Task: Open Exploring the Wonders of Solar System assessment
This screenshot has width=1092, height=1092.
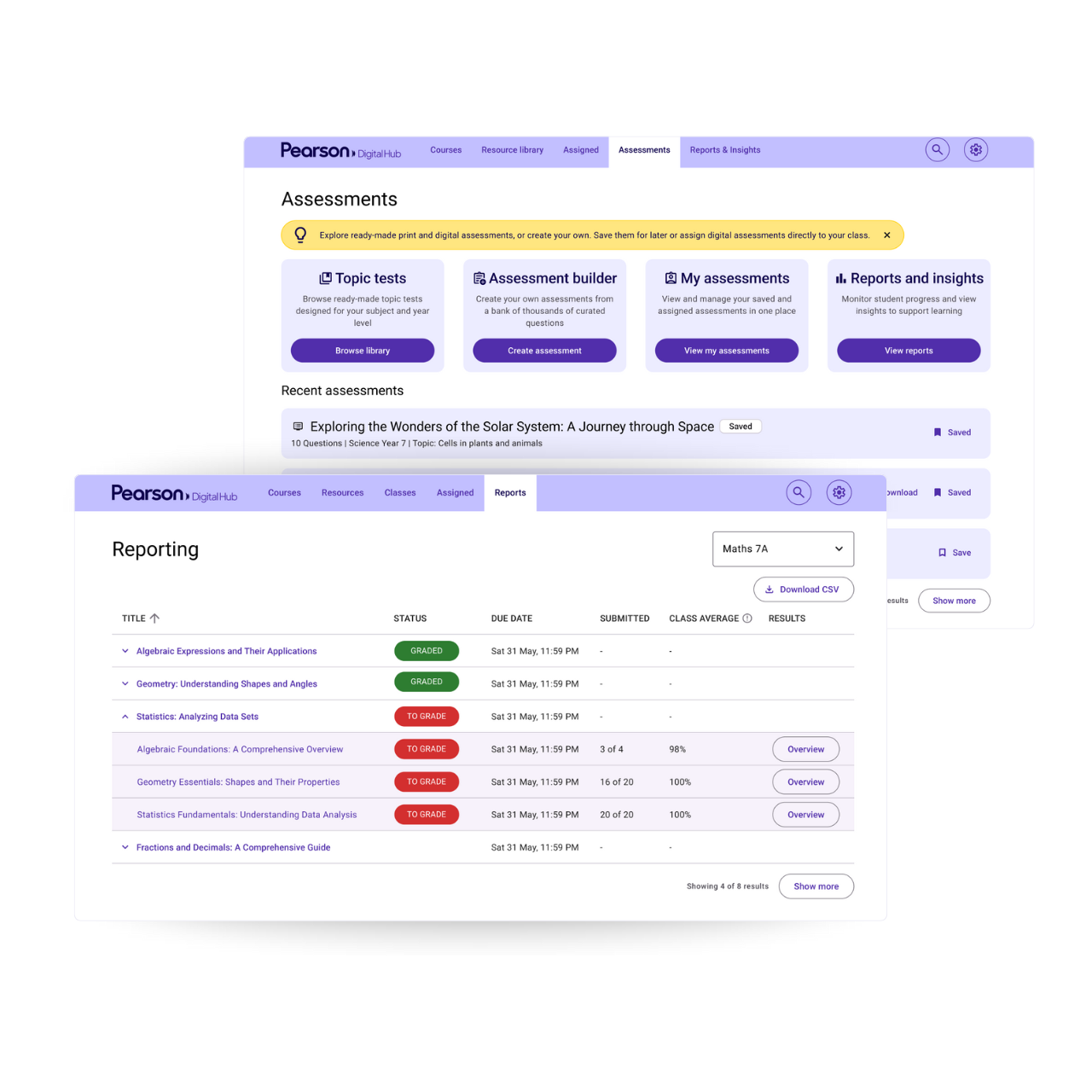Action: point(512,427)
